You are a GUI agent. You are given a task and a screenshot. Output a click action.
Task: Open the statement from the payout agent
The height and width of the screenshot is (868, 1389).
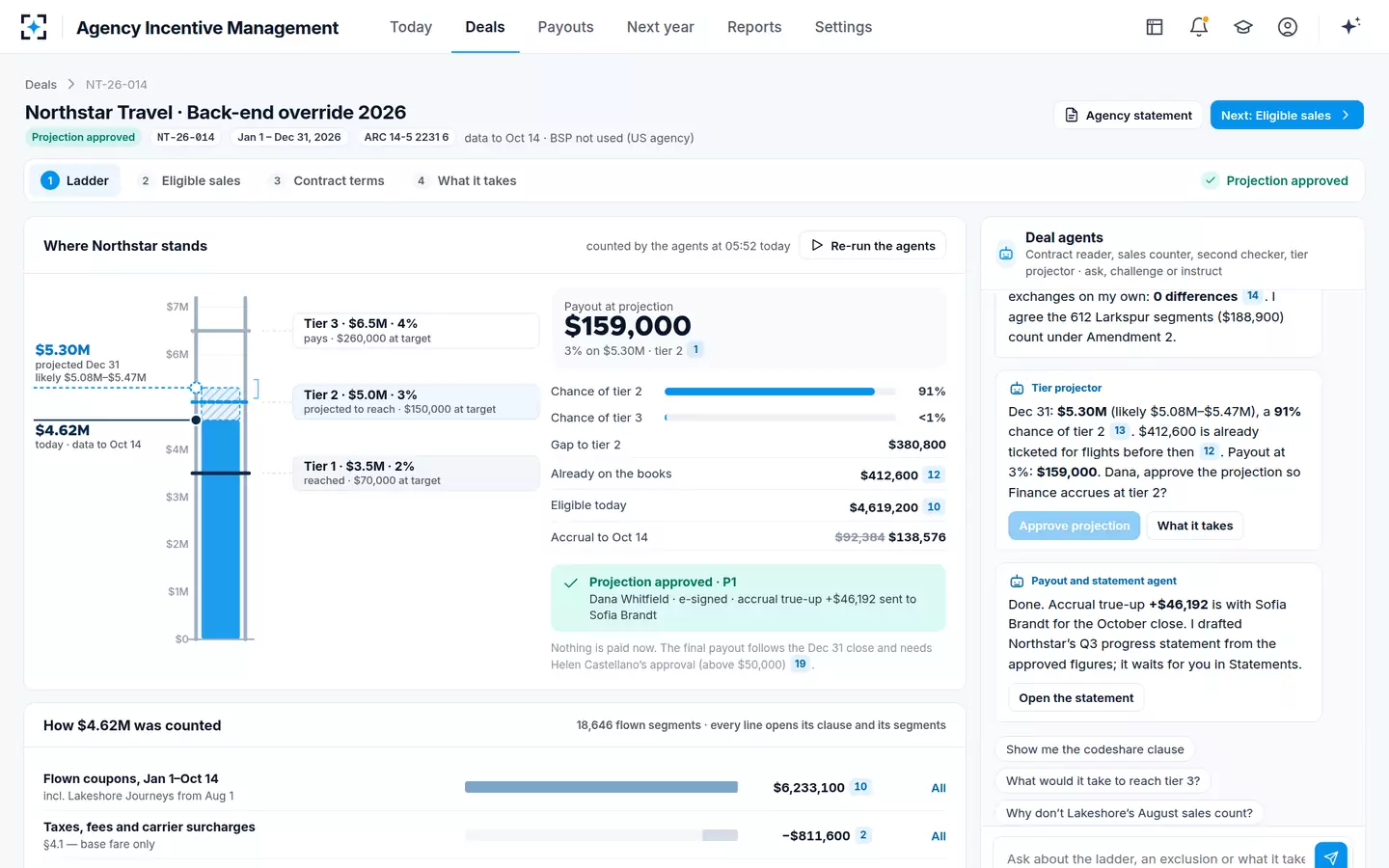click(1076, 698)
